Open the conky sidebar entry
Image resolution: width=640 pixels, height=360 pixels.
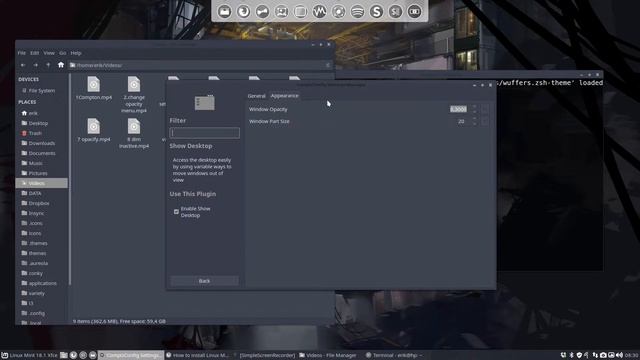[x=32, y=273]
